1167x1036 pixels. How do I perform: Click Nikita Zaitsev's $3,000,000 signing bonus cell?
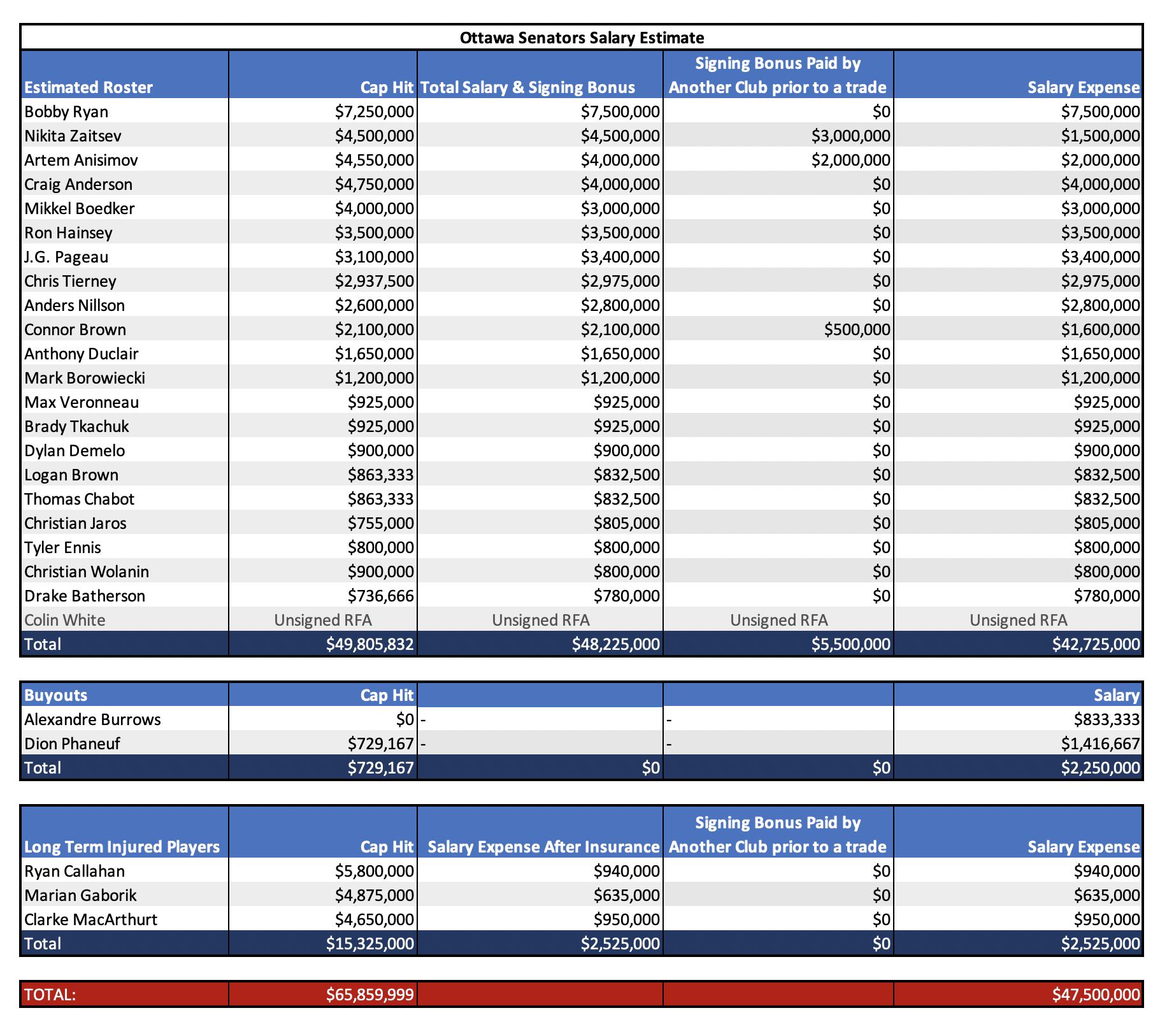tap(778, 136)
